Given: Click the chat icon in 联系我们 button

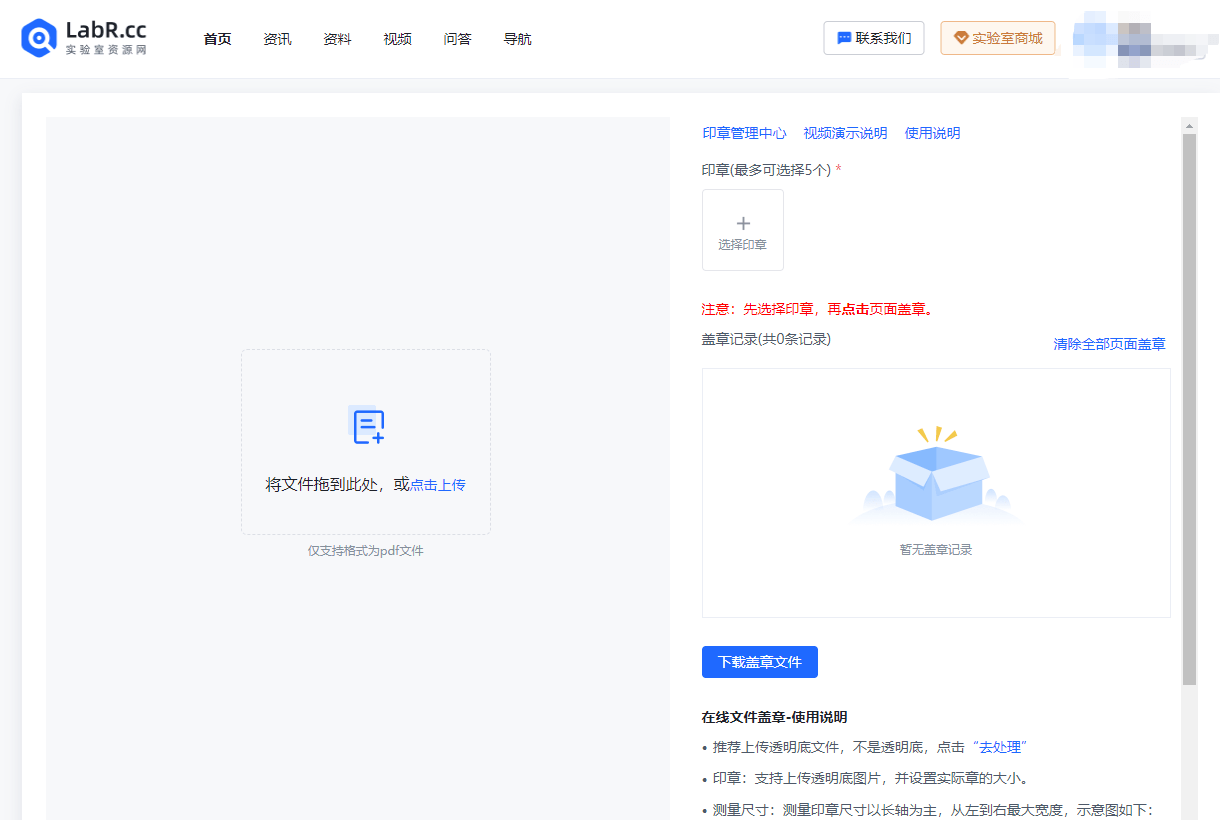Looking at the screenshot, I should click(845, 38).
